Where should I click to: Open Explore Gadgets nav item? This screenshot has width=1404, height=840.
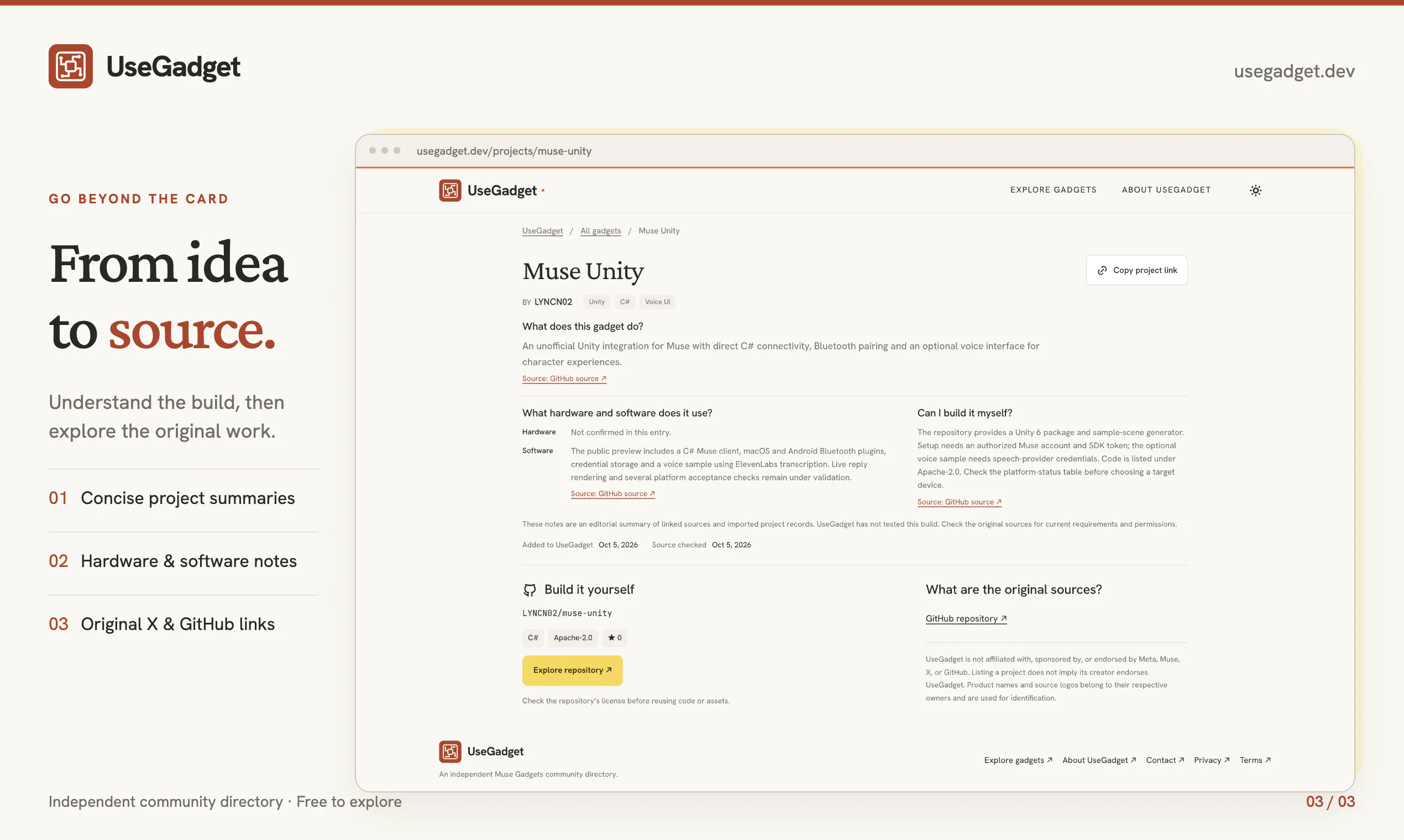coord(1053,190)
